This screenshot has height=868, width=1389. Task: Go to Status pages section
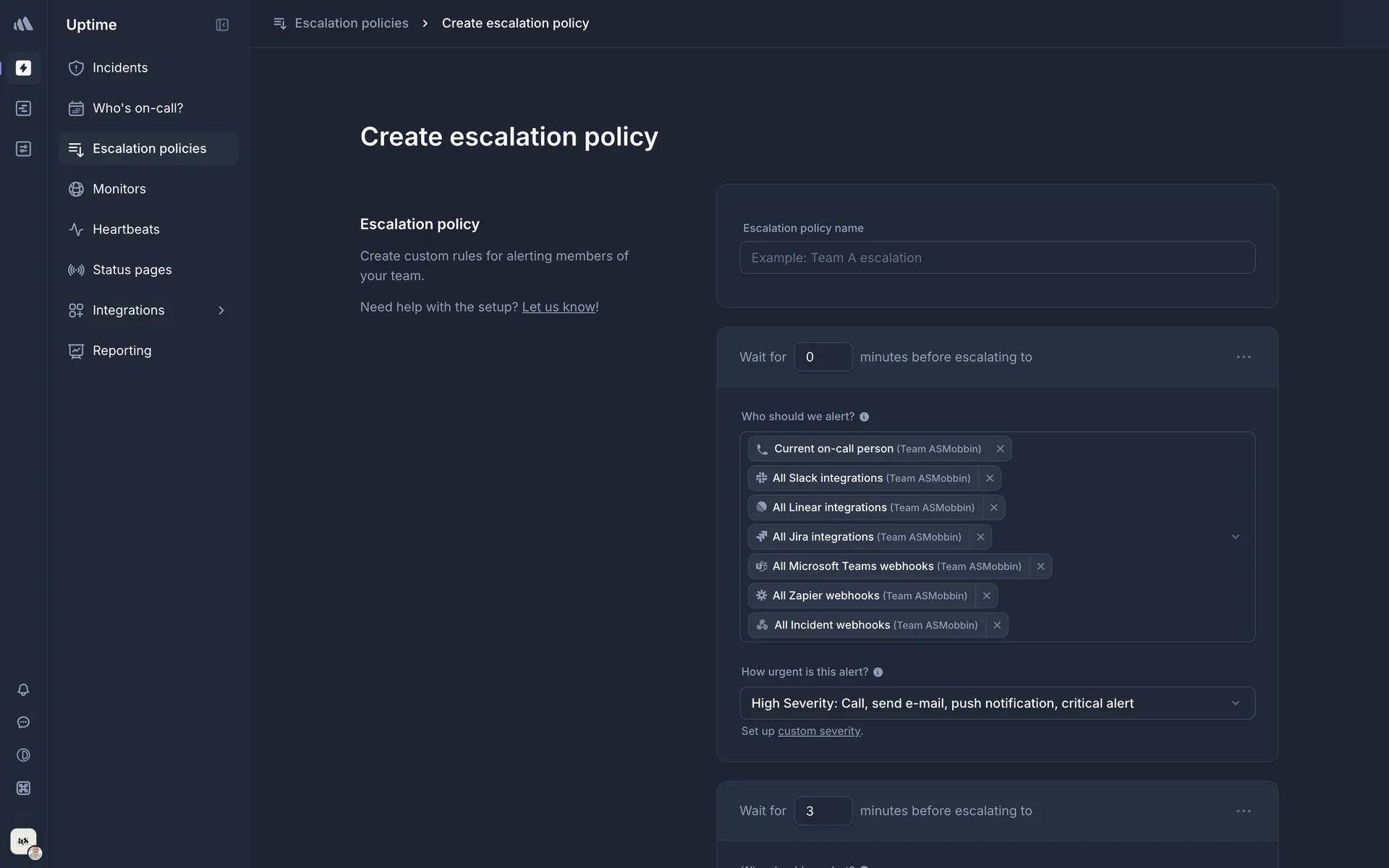coord(132,270)
